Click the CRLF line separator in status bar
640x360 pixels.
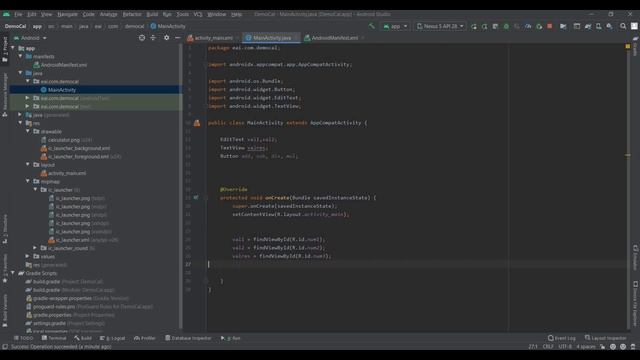pyautogui.click(x=548, y=347)
